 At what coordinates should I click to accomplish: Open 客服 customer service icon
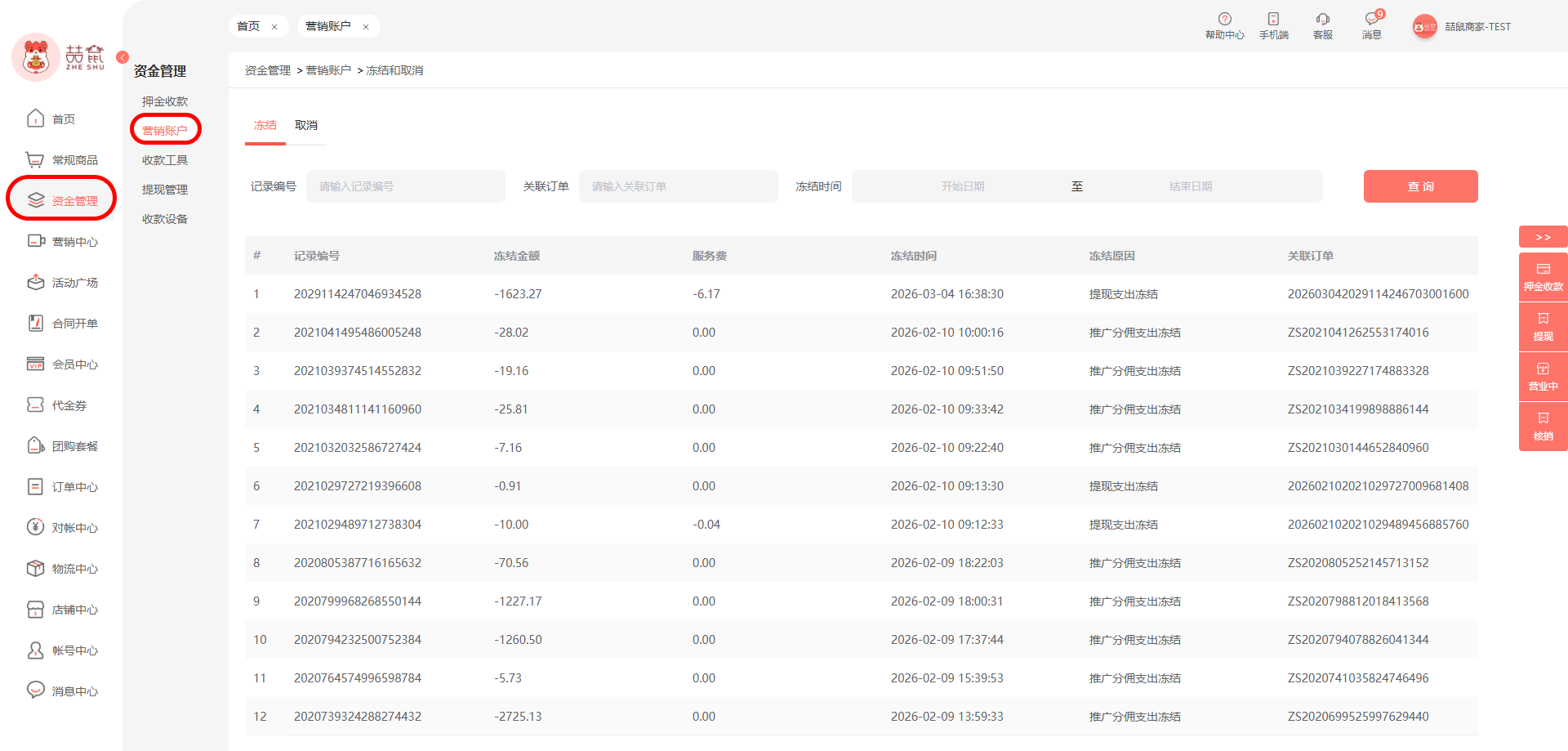(1322, 20)
